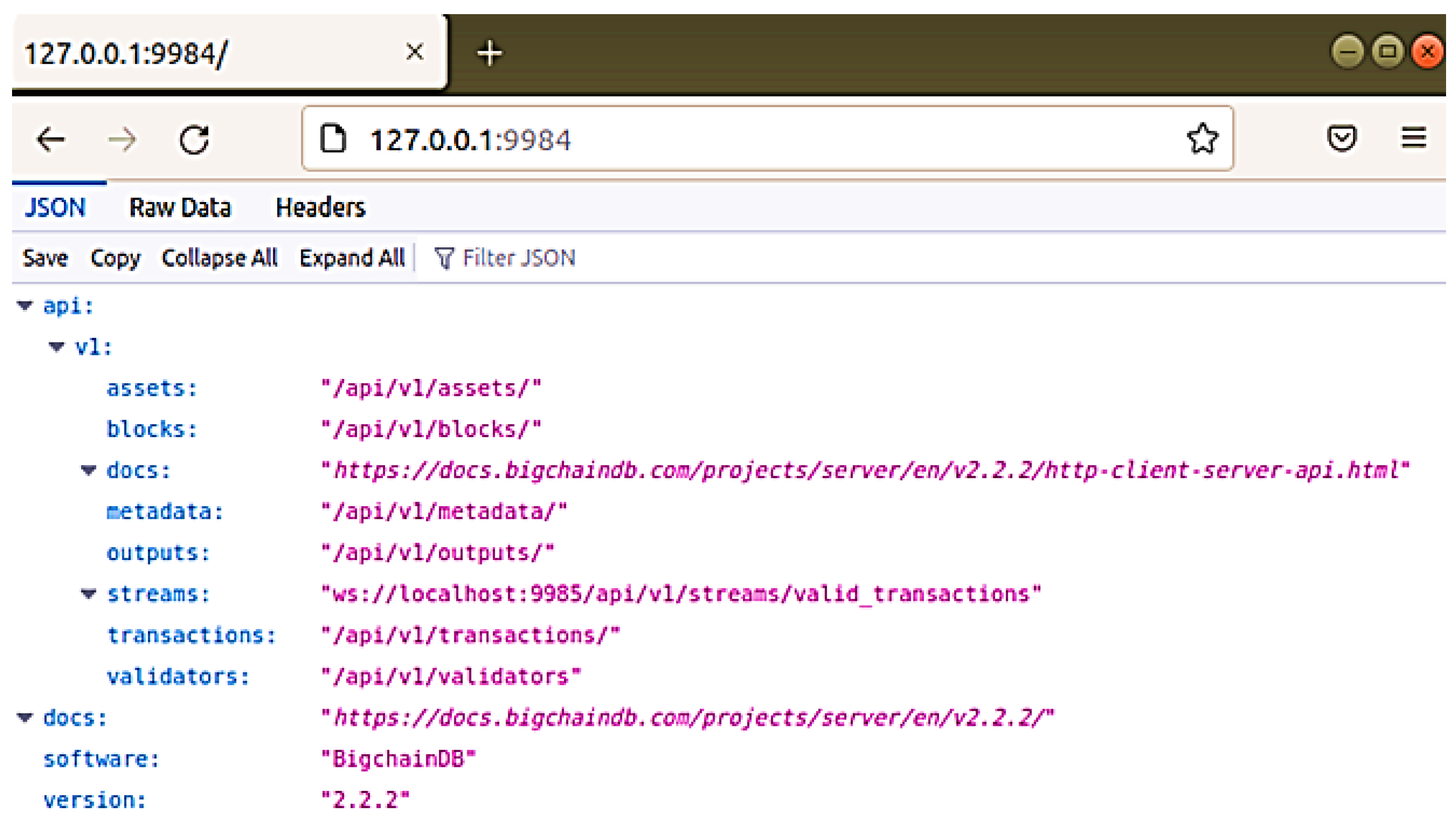Collapse the v1 tree node
The image size is (1456, 827).
57,347
